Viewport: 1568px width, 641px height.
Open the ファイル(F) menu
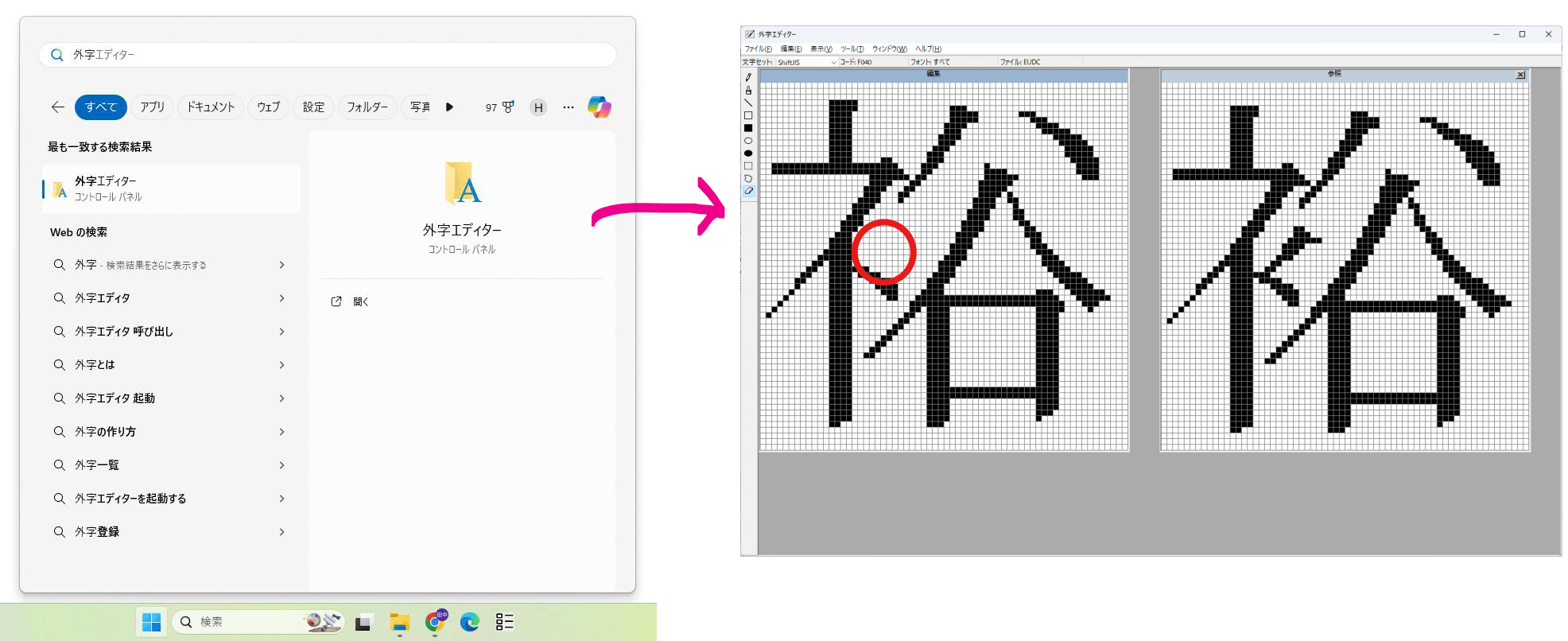[x=758, y=49]
